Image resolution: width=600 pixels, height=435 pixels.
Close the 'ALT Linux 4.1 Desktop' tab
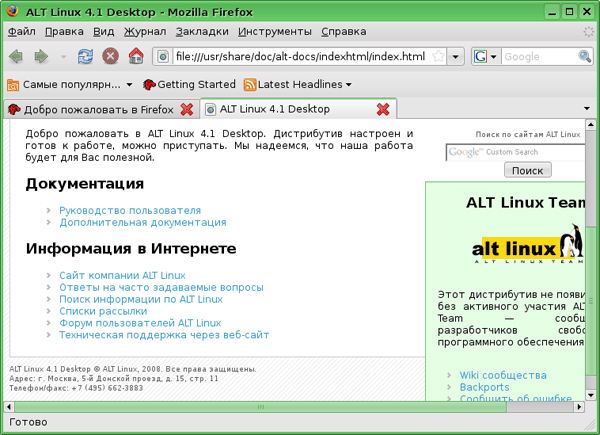[383, 109]
